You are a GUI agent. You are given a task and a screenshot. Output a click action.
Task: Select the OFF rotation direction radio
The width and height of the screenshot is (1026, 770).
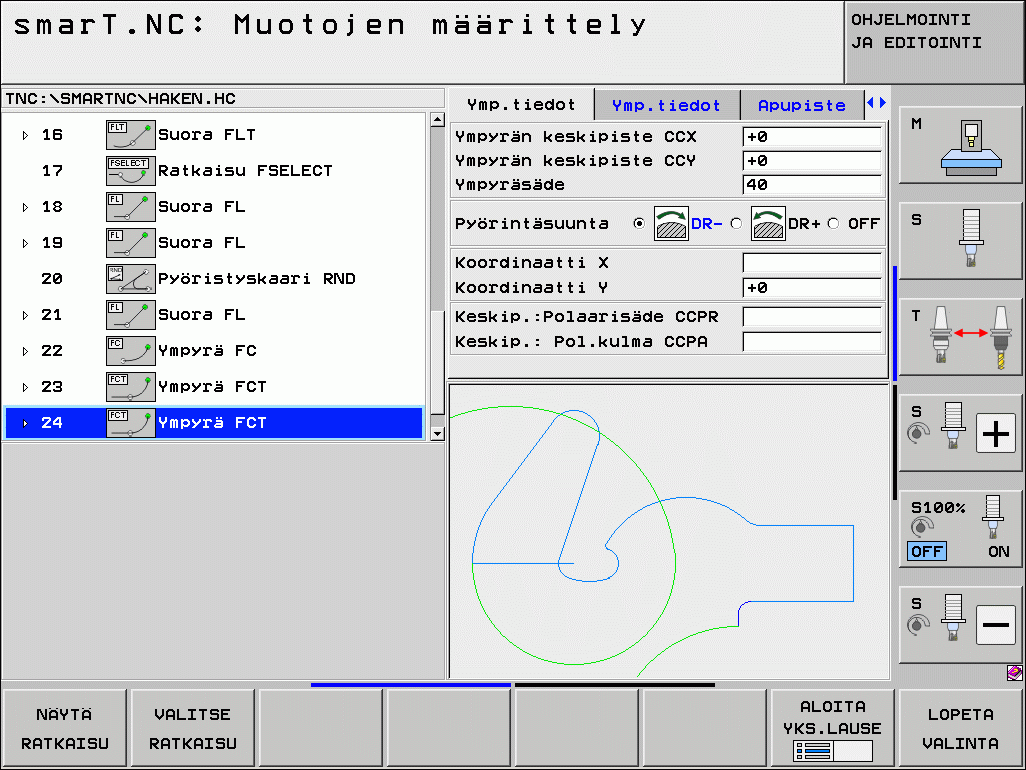(x=833, y=224)
